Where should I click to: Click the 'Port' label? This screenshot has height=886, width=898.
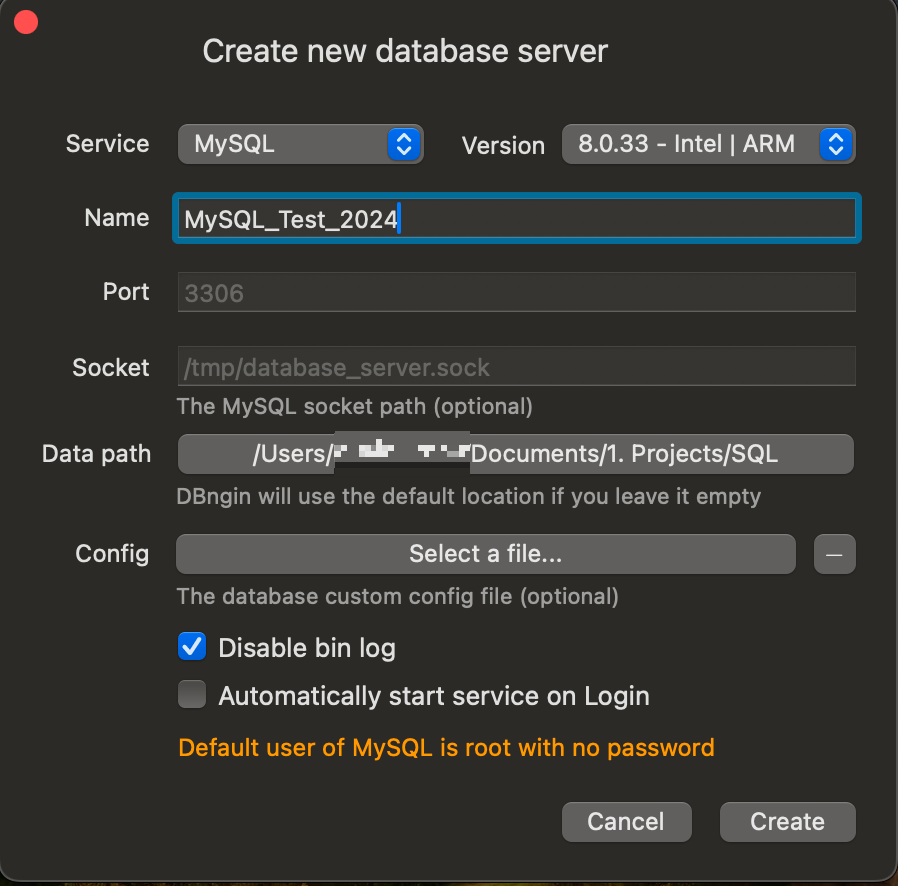click(x=126, y=292)
